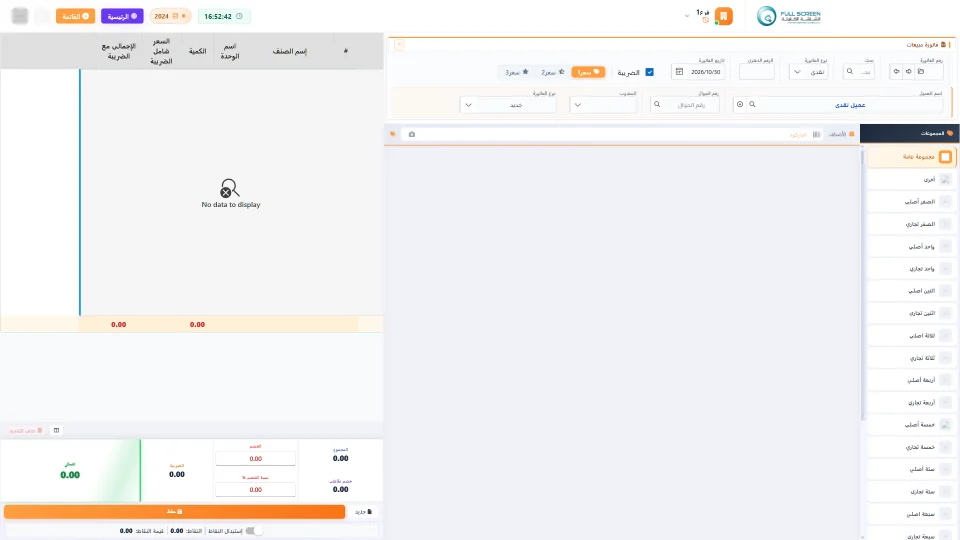The height and width of the screenshot is (540, 960).
Task: Click the 16:52:42 clock display
Action: [223, 16]
